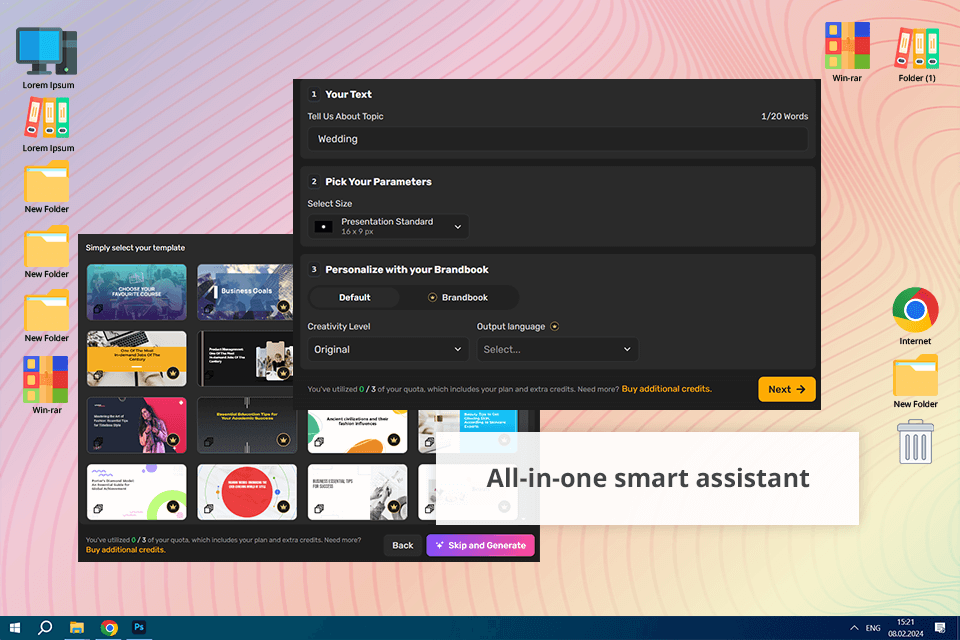This screenshot has width=960, height=640.
Task: Open the Output language Select dropdown
Action: click(558, 349)
